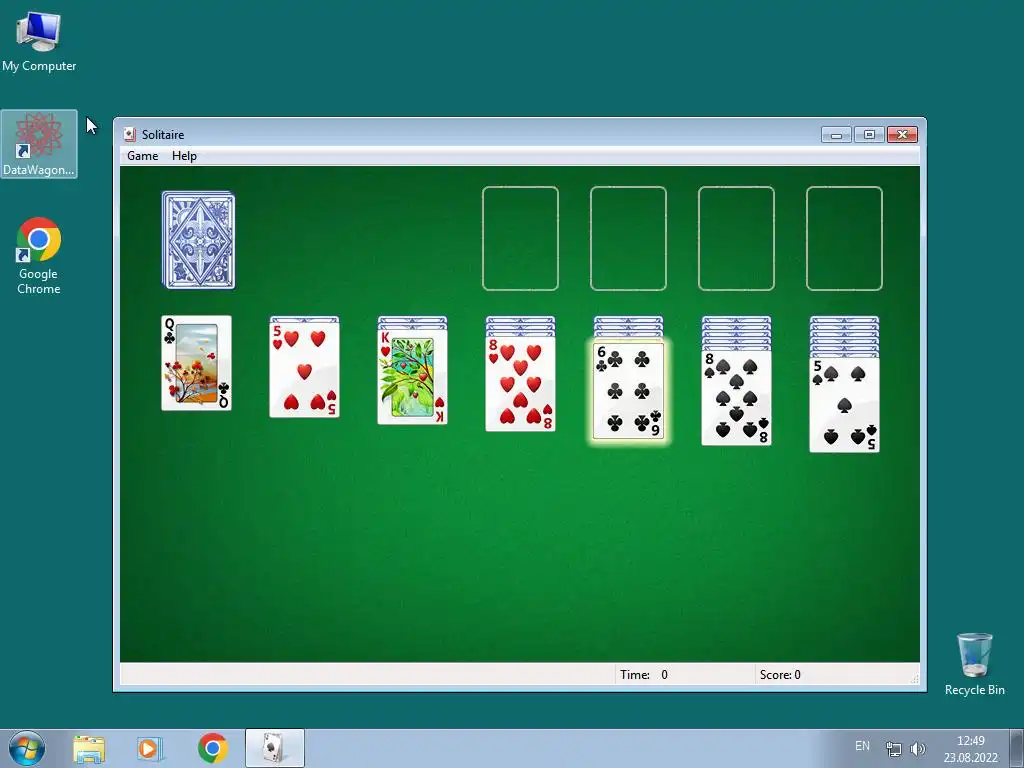Select the Google Chrome desktop shortcut

point(39,256)
